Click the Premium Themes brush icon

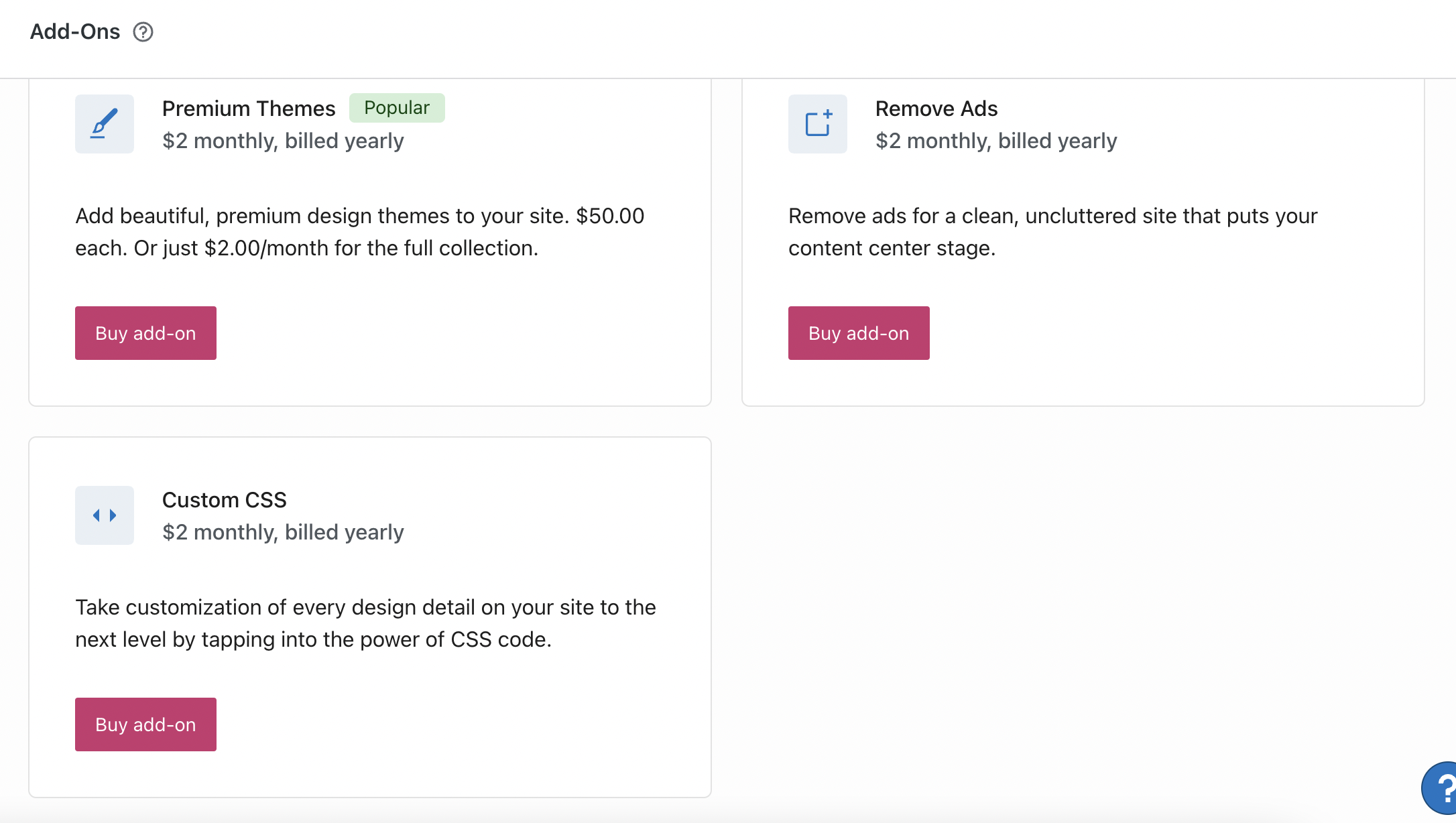coord(105,124)
